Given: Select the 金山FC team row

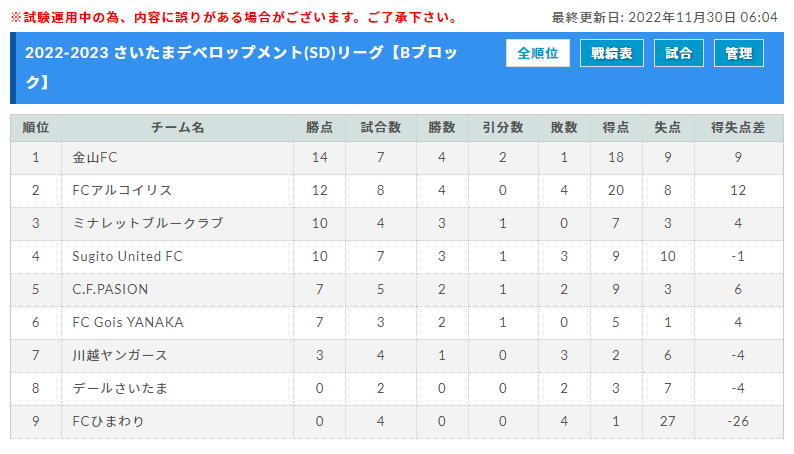Looking at the screenshot, I should pyautogui.click(x=397, y=157).
